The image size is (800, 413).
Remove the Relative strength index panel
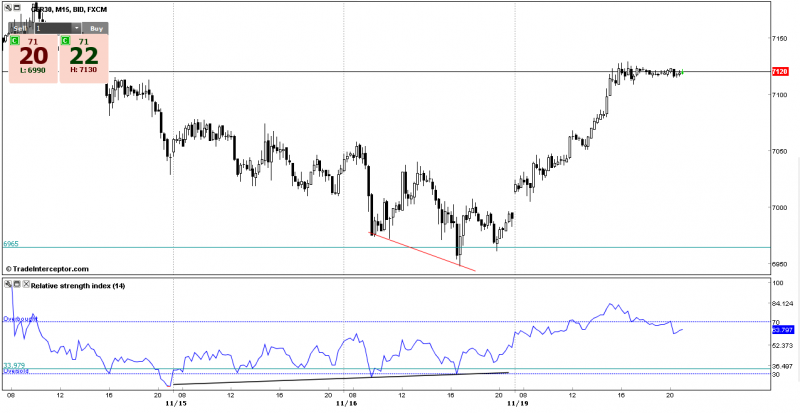click(26, 286)
